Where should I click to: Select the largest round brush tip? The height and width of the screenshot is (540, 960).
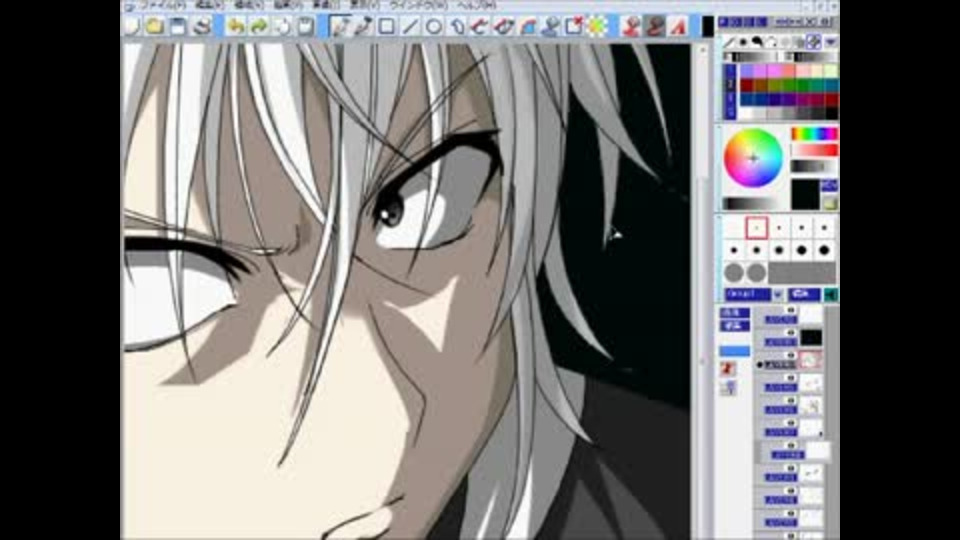pos(824,250)
